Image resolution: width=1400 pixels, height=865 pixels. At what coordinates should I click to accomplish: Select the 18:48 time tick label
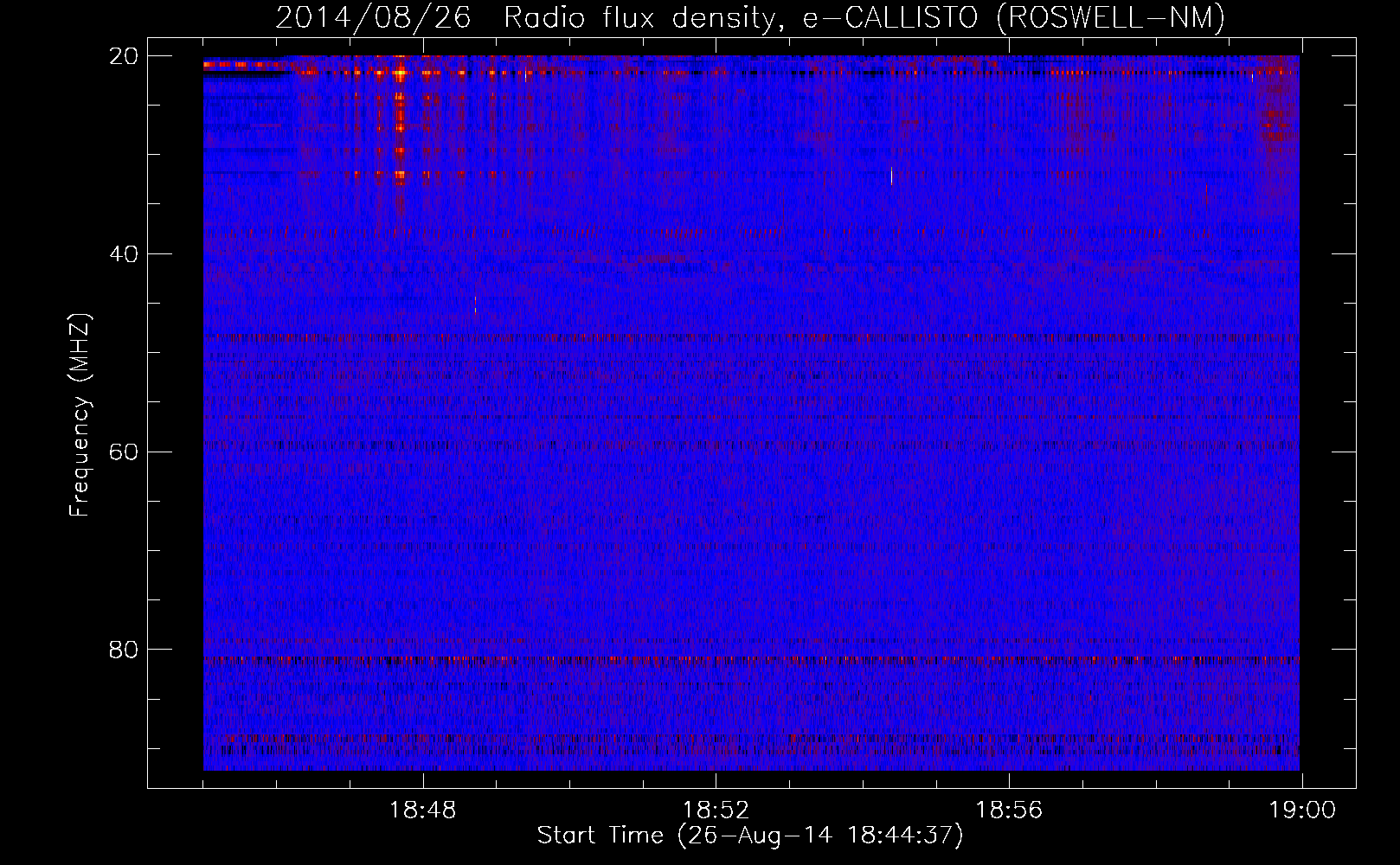(x=423, y=811)
